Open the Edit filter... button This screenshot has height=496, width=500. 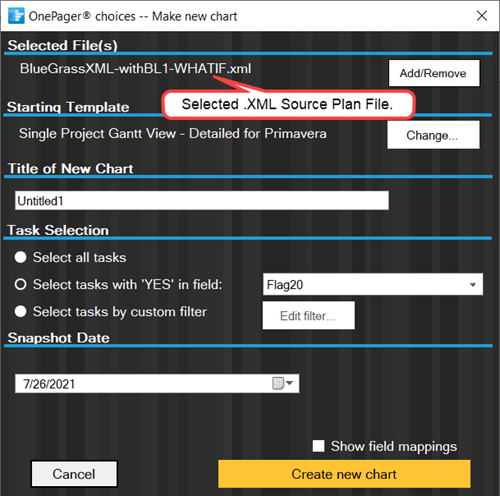click(308, 316)
